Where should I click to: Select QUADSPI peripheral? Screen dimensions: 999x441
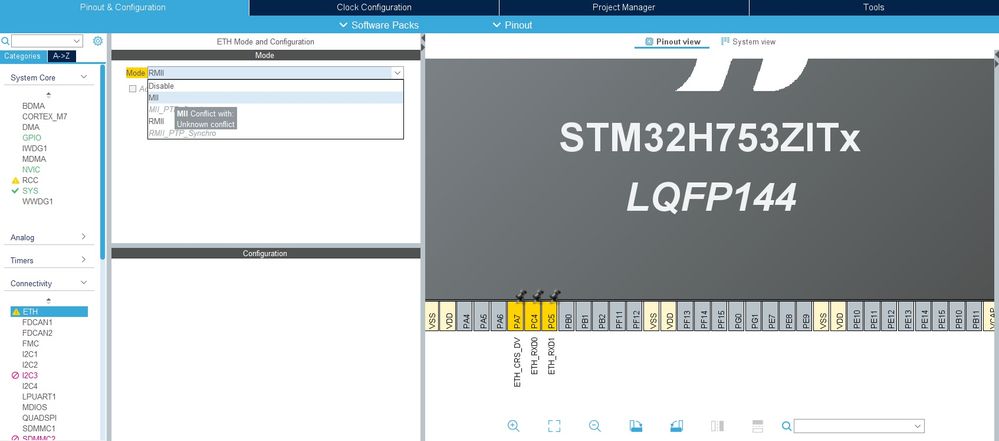coord(40,417)
